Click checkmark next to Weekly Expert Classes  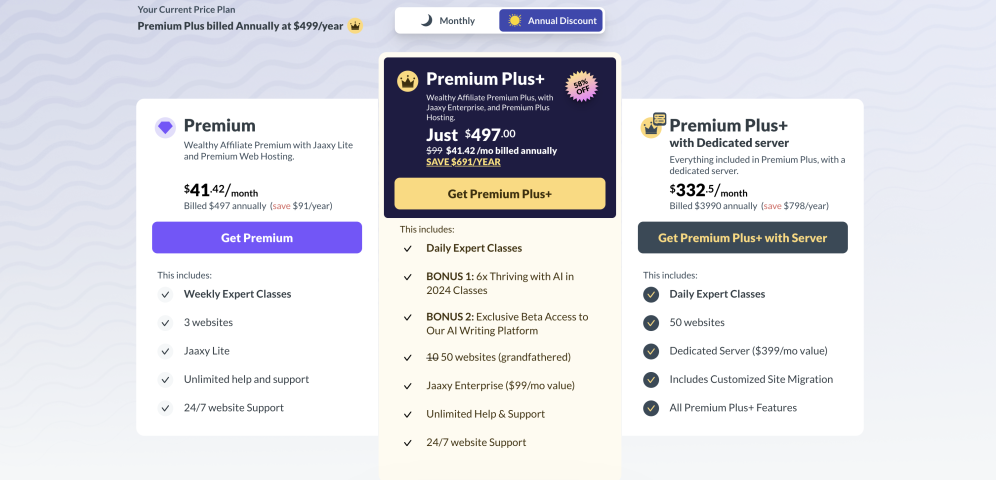click(x=165, y=294)
